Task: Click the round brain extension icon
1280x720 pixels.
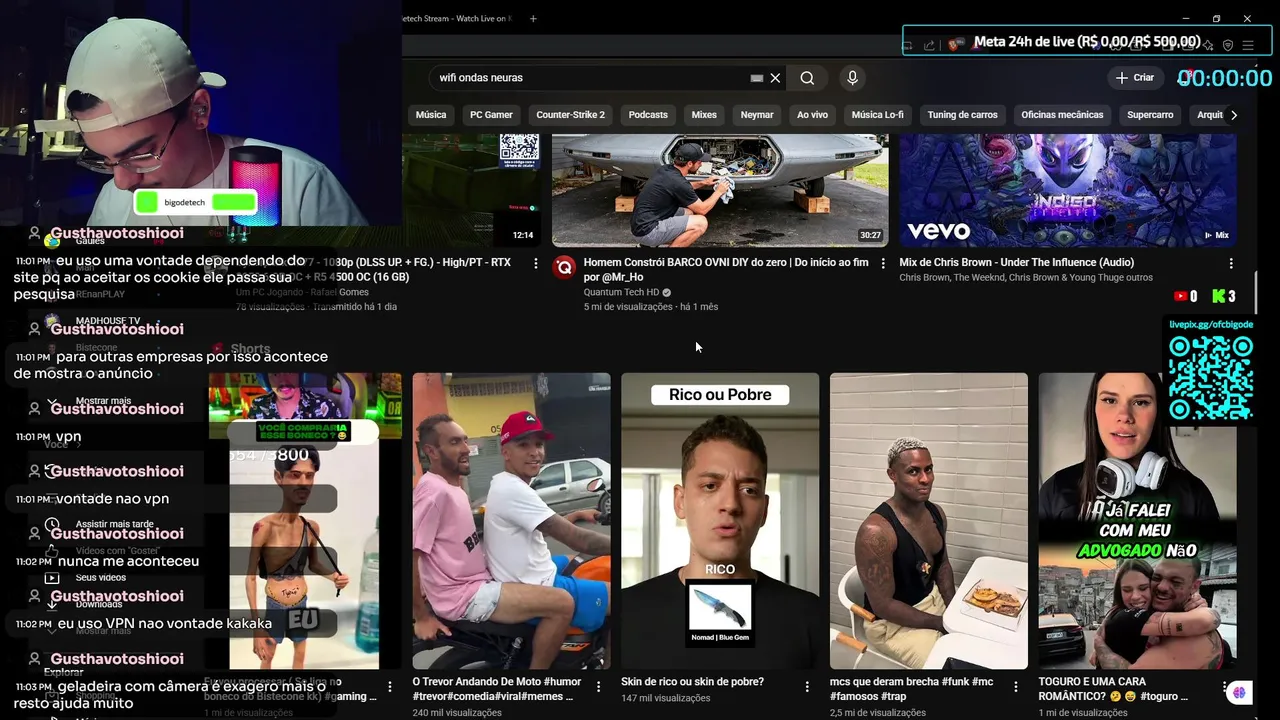Action: (x=1240, y=692)
